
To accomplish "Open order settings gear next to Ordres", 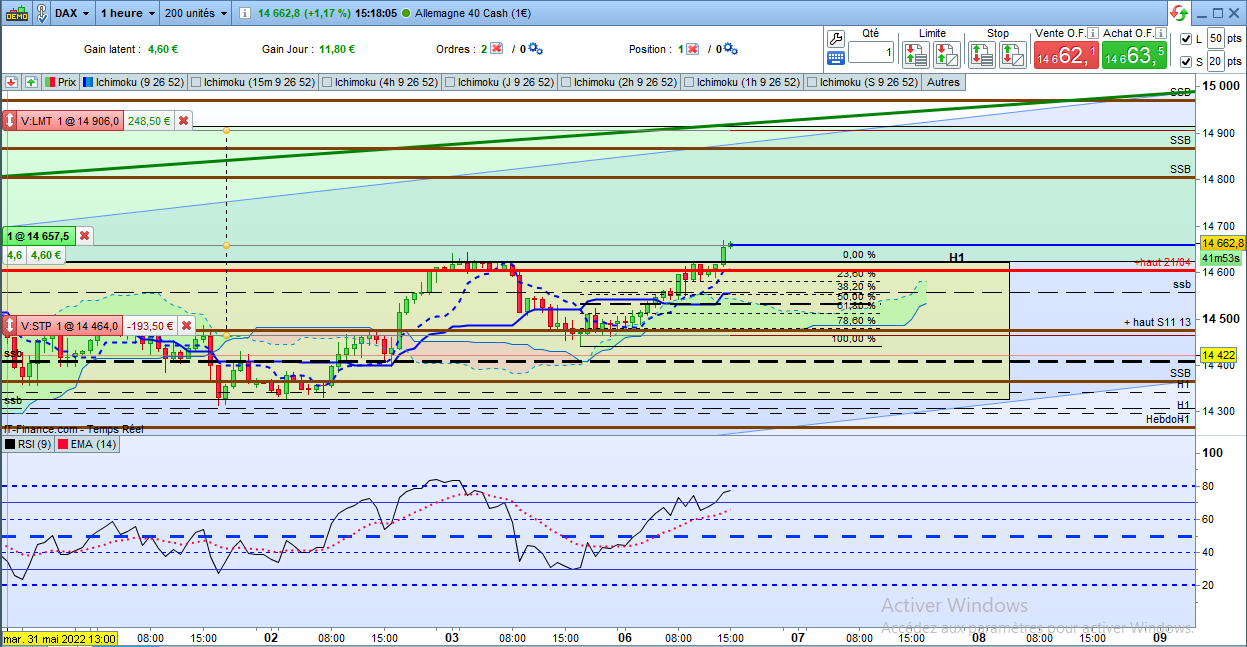I will pyautogui.click(x=535, y=49).
